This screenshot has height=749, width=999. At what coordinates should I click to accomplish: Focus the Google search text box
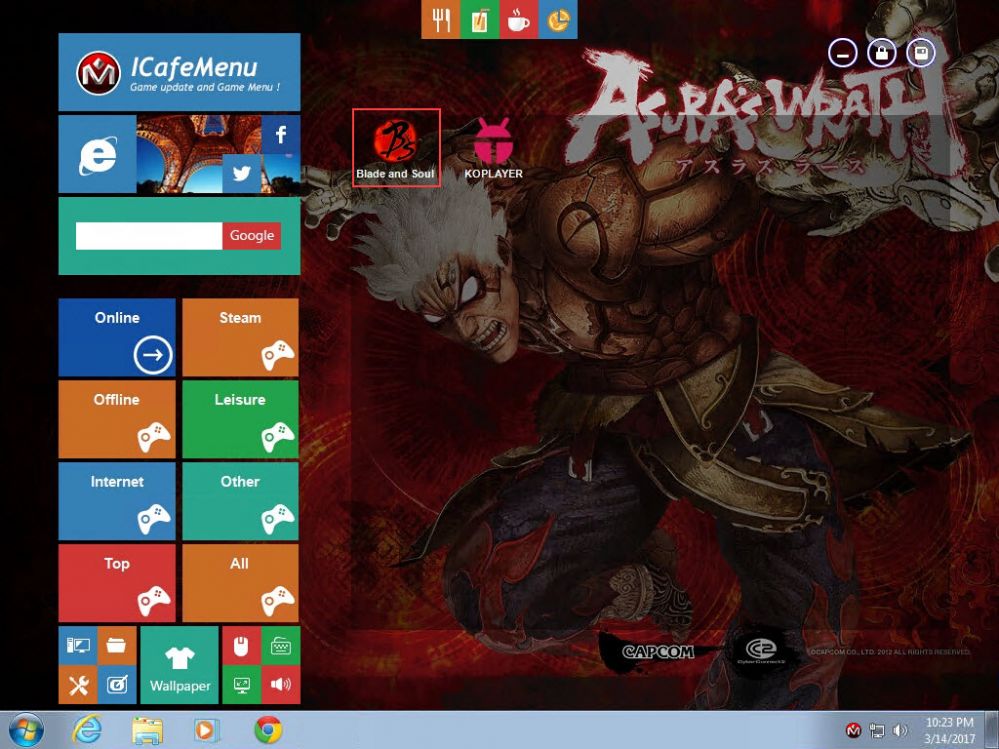pyautogui.click(x=148, y=236)
